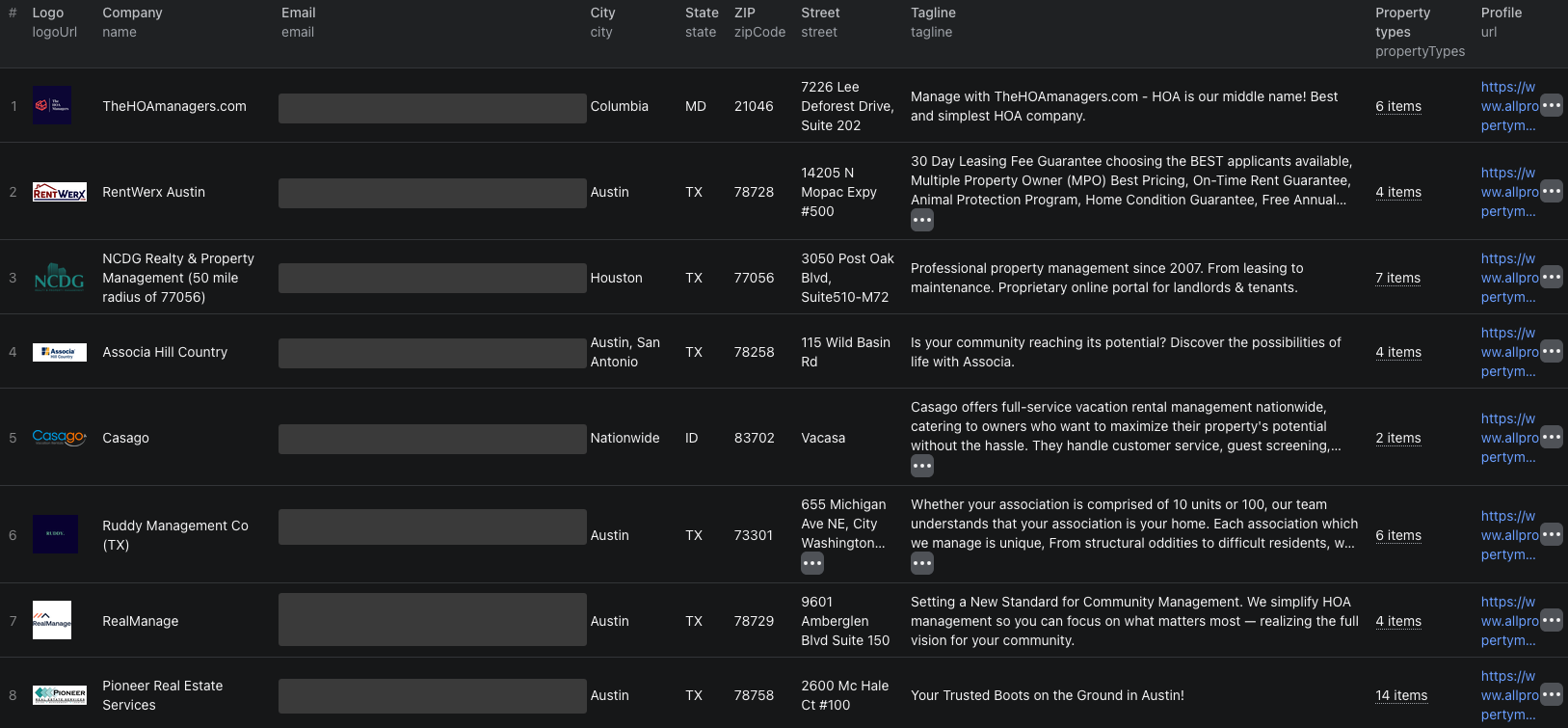Viewport: 1568px width, 728px height.
Task: View the RealManage logo thumbnail
Action: point(52,620)
